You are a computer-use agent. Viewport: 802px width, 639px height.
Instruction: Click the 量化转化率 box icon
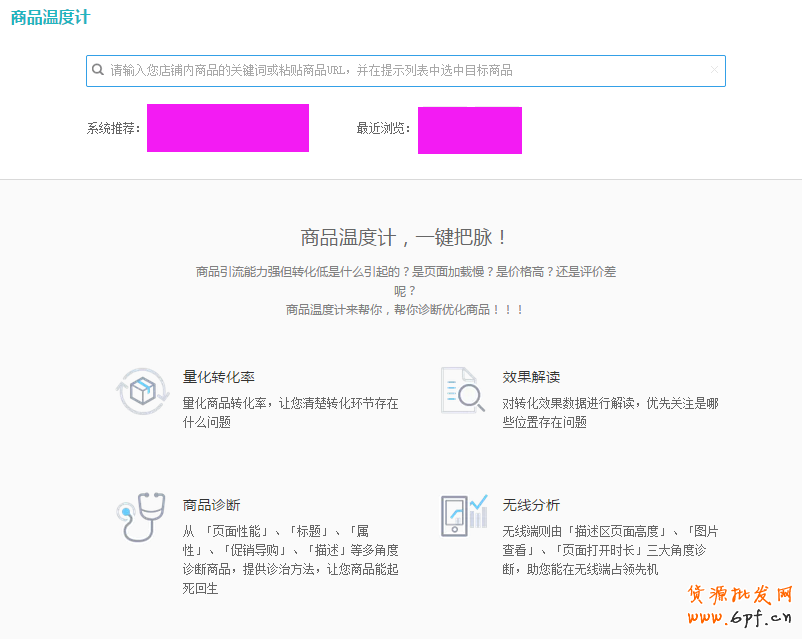[142, 391]
